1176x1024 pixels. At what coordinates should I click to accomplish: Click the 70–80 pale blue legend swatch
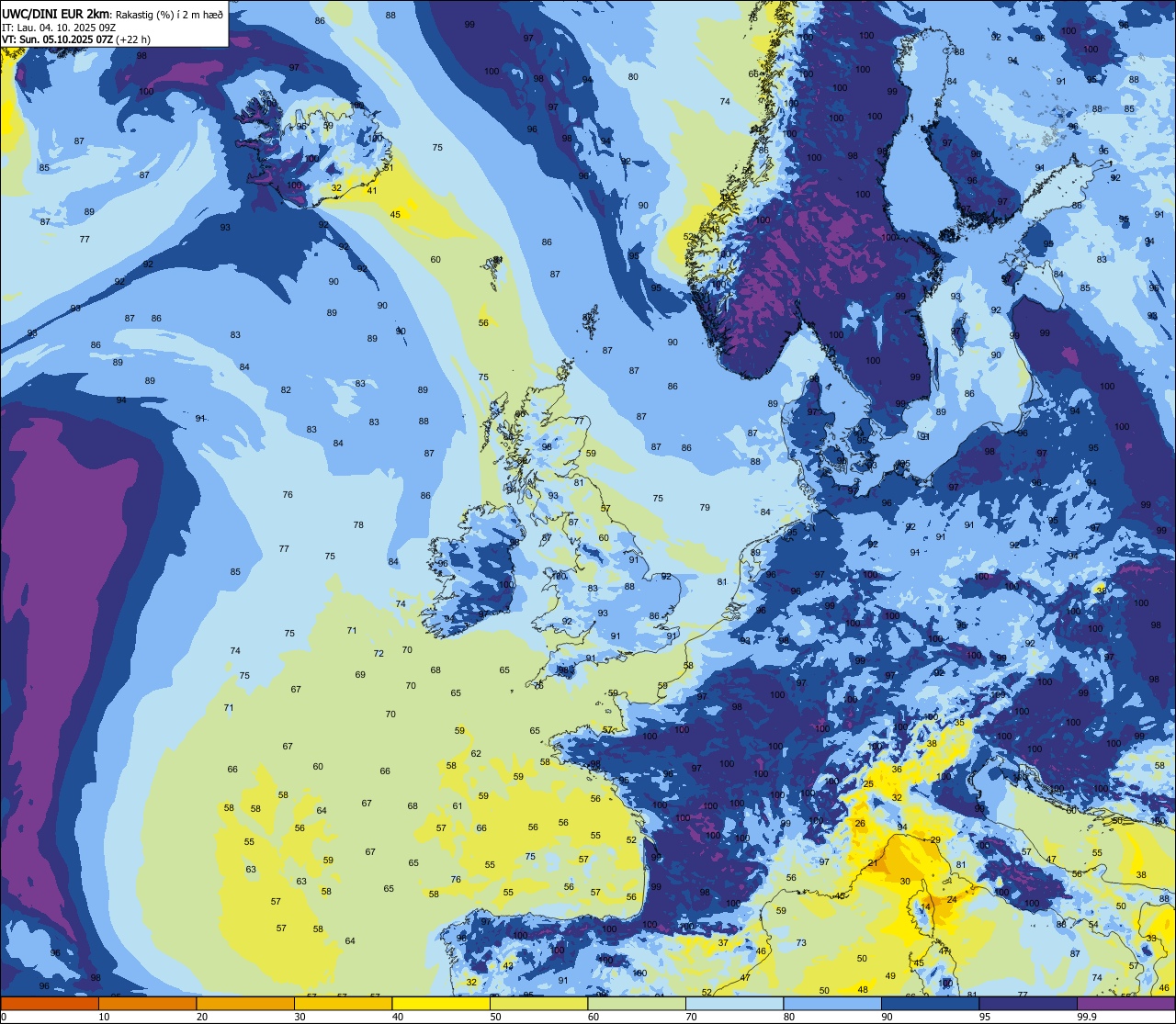pos(734,1003)
